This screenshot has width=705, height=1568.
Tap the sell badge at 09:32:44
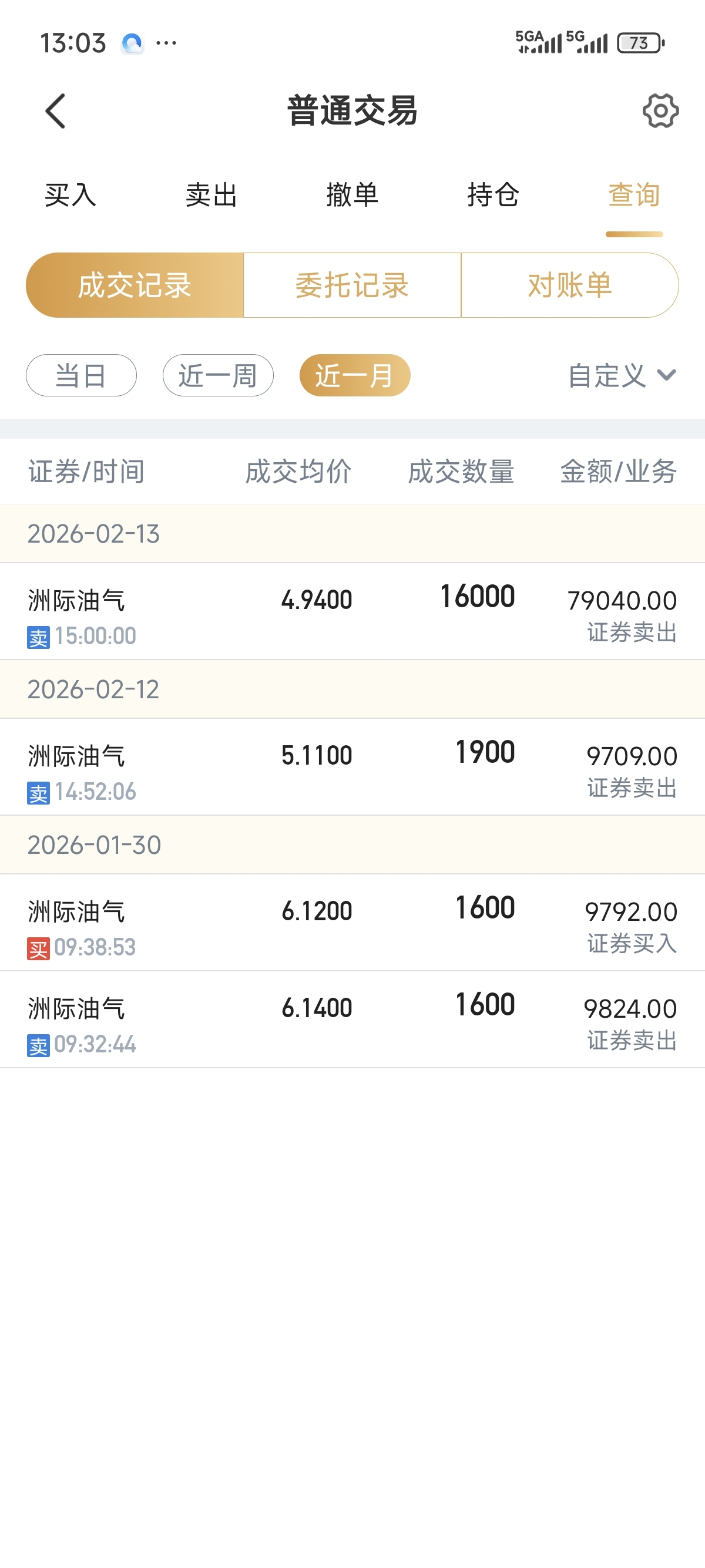(x=38, y=1046)
